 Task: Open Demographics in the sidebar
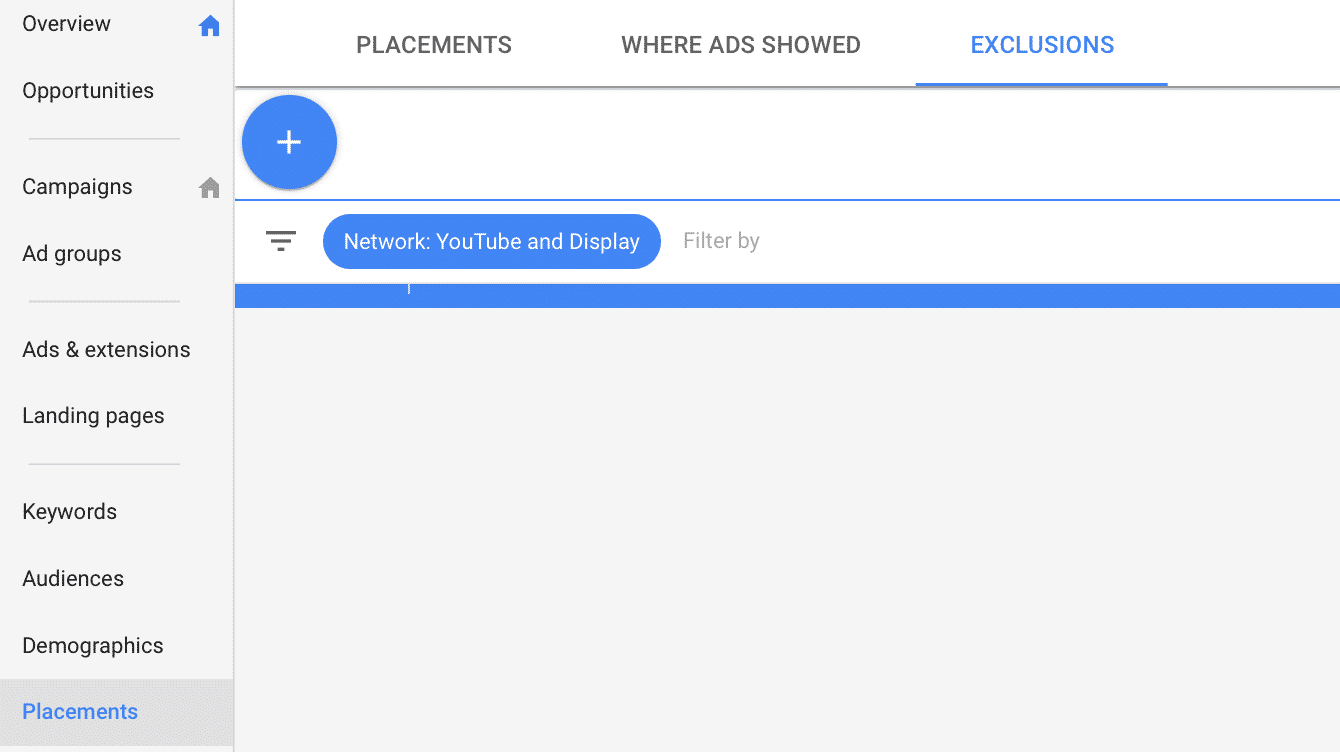93,646
